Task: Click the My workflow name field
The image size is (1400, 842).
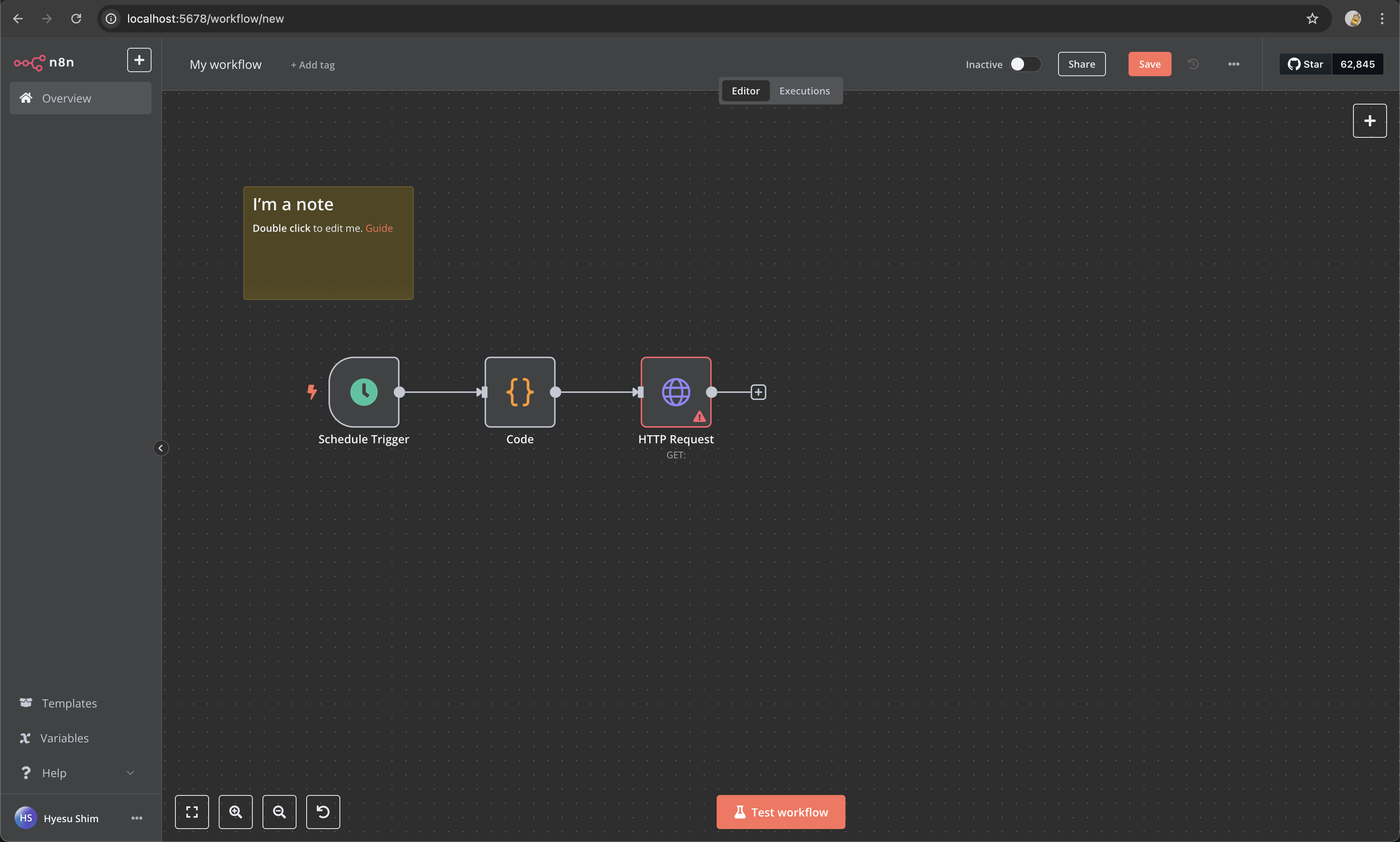Action: (226, 65)
